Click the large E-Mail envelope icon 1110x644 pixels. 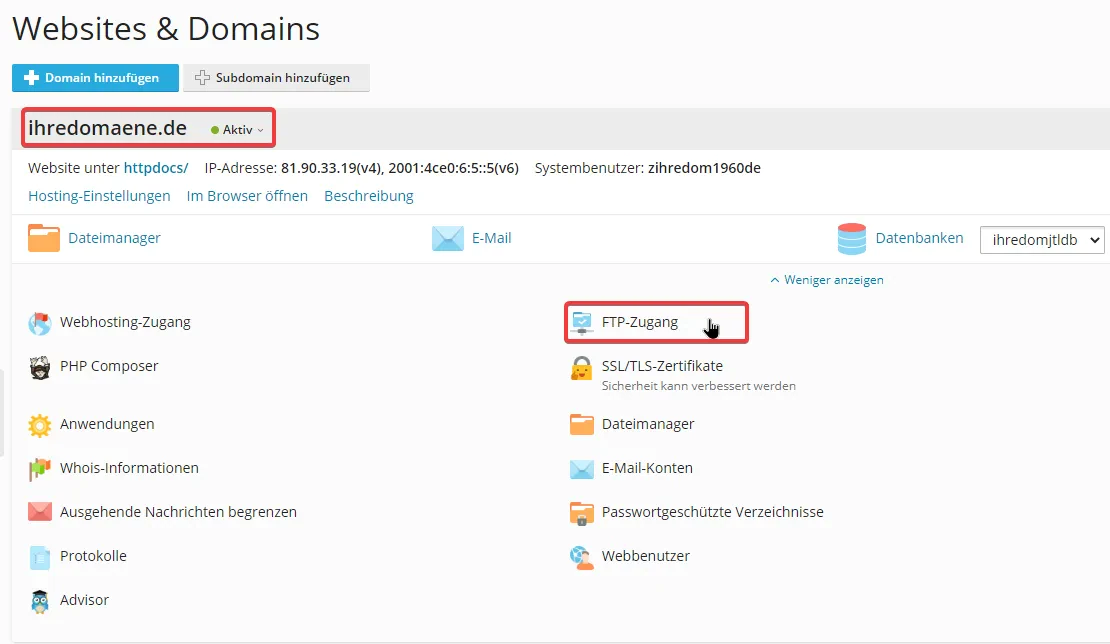[x=448, y=238]
